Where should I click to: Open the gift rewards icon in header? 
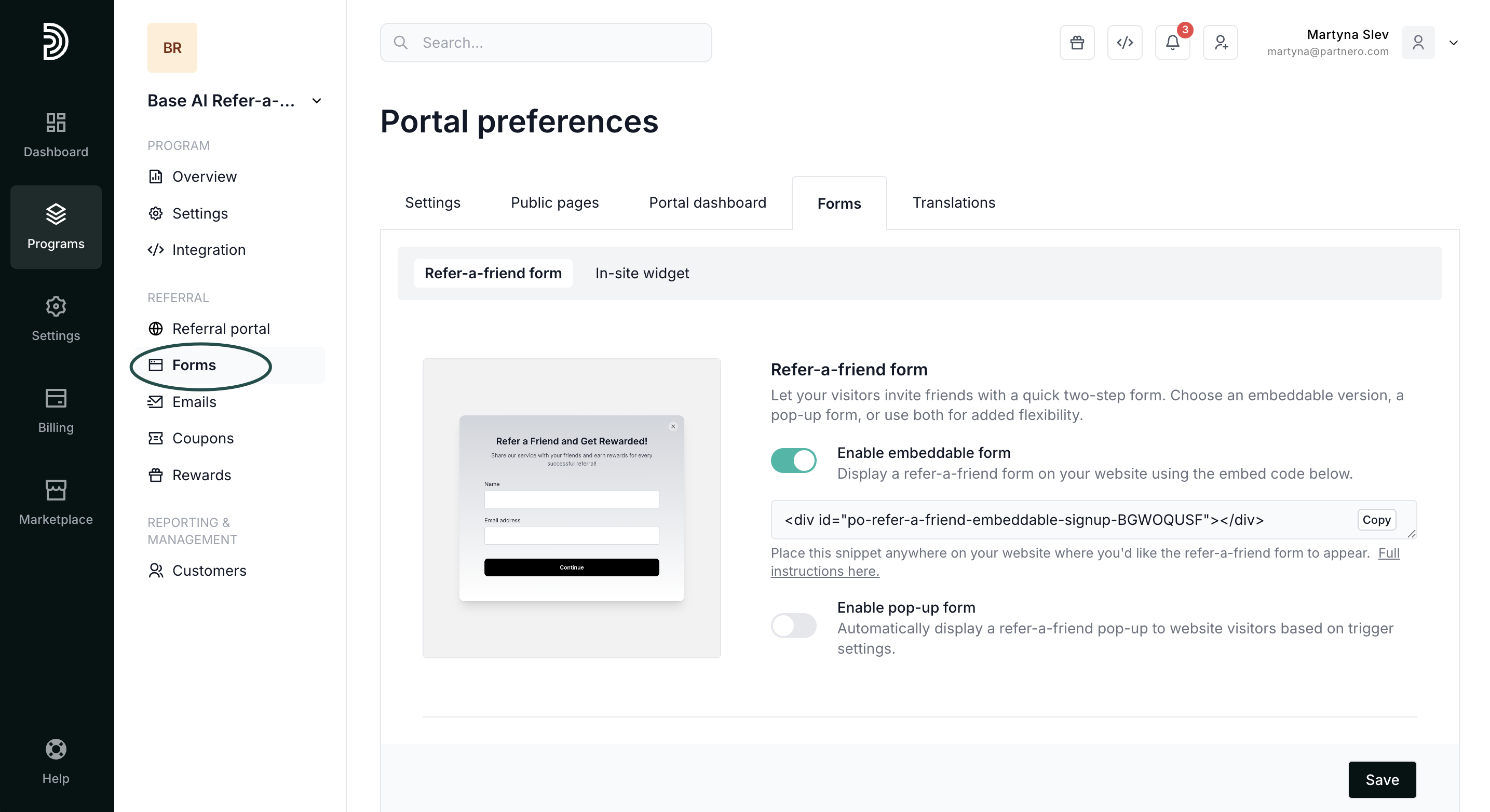point(1076,42)
